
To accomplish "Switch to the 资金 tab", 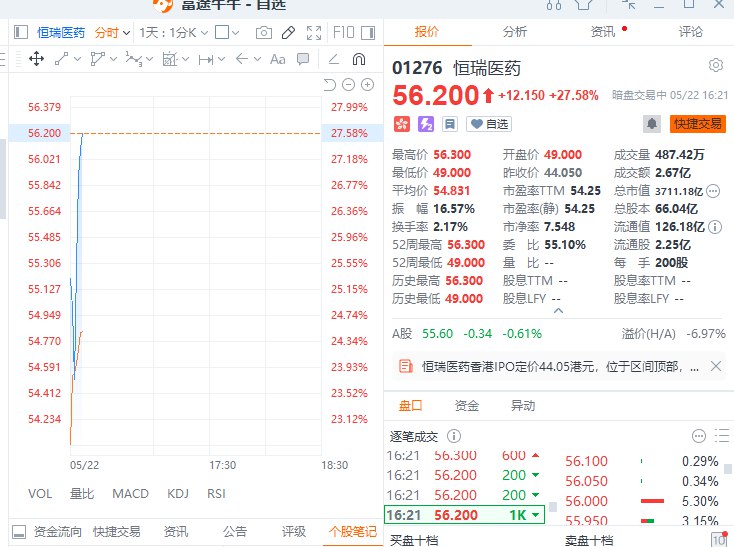I will point(467,406).
